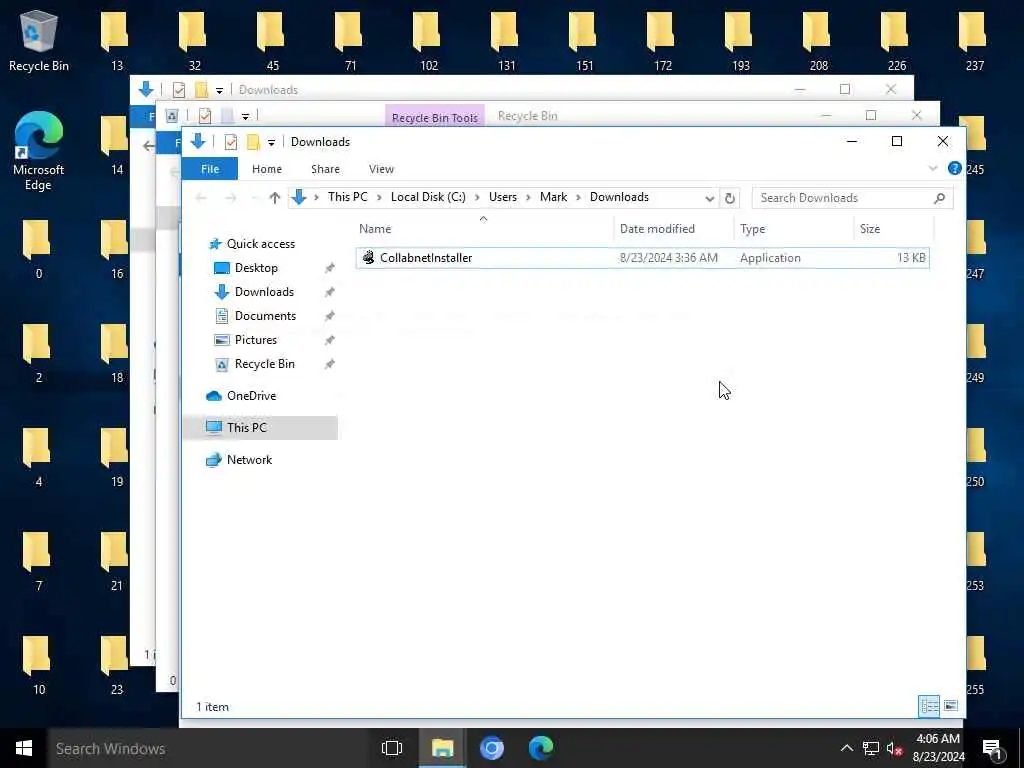1024x768 pixels.
Task: Select desktop folder named 19
Action: click(x=116, y=457)
